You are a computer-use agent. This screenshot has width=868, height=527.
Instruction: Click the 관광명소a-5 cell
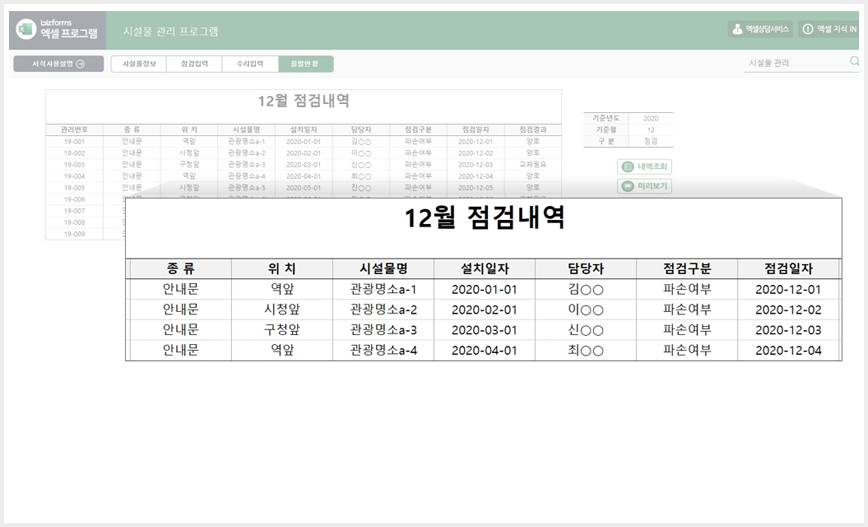pyautogui.click(x=246, y=188)
